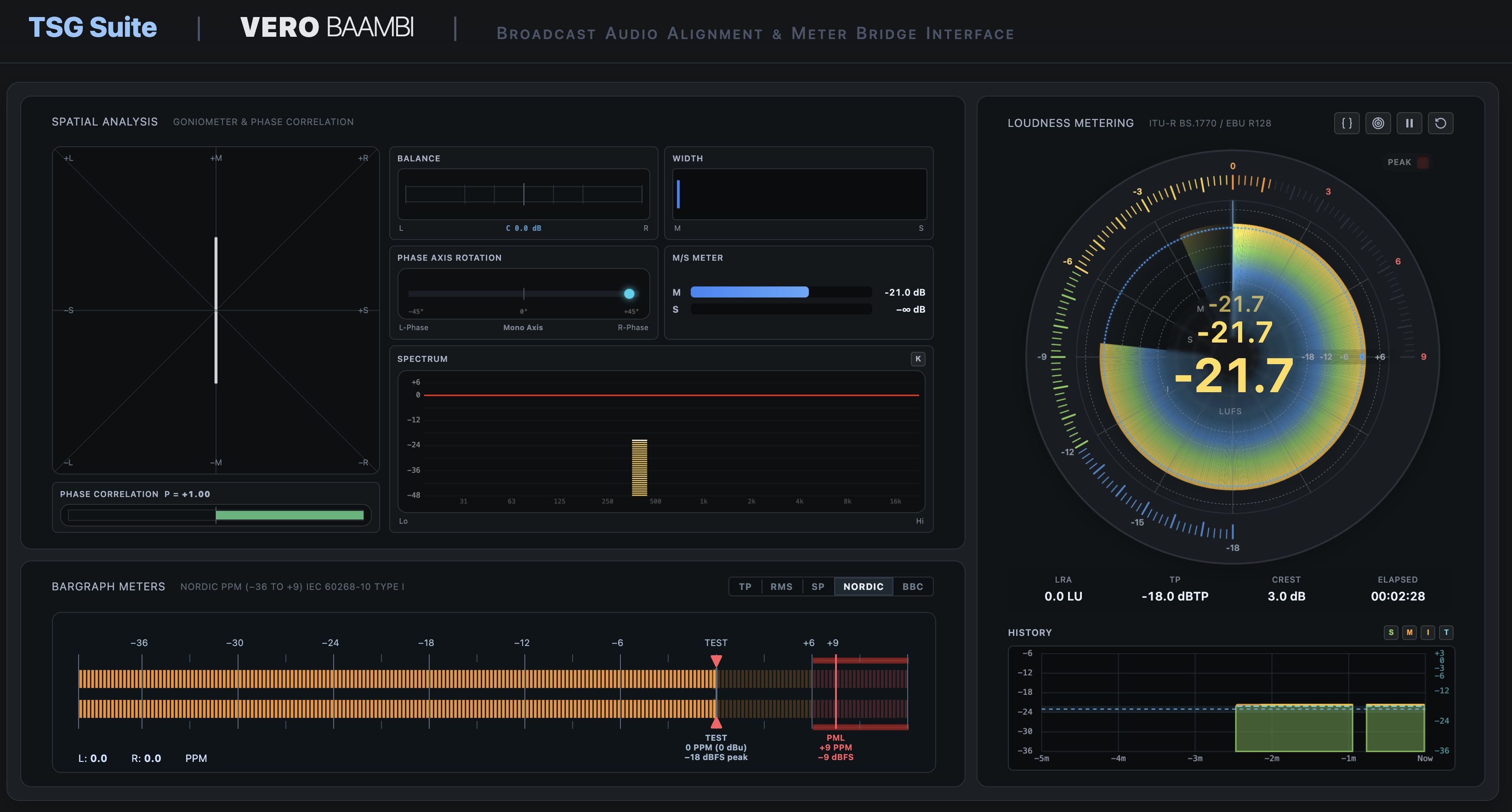The height and width of the screenshot is (812, 1512).
Task: Click the Mono Axis label
Action: click(523, 328)
